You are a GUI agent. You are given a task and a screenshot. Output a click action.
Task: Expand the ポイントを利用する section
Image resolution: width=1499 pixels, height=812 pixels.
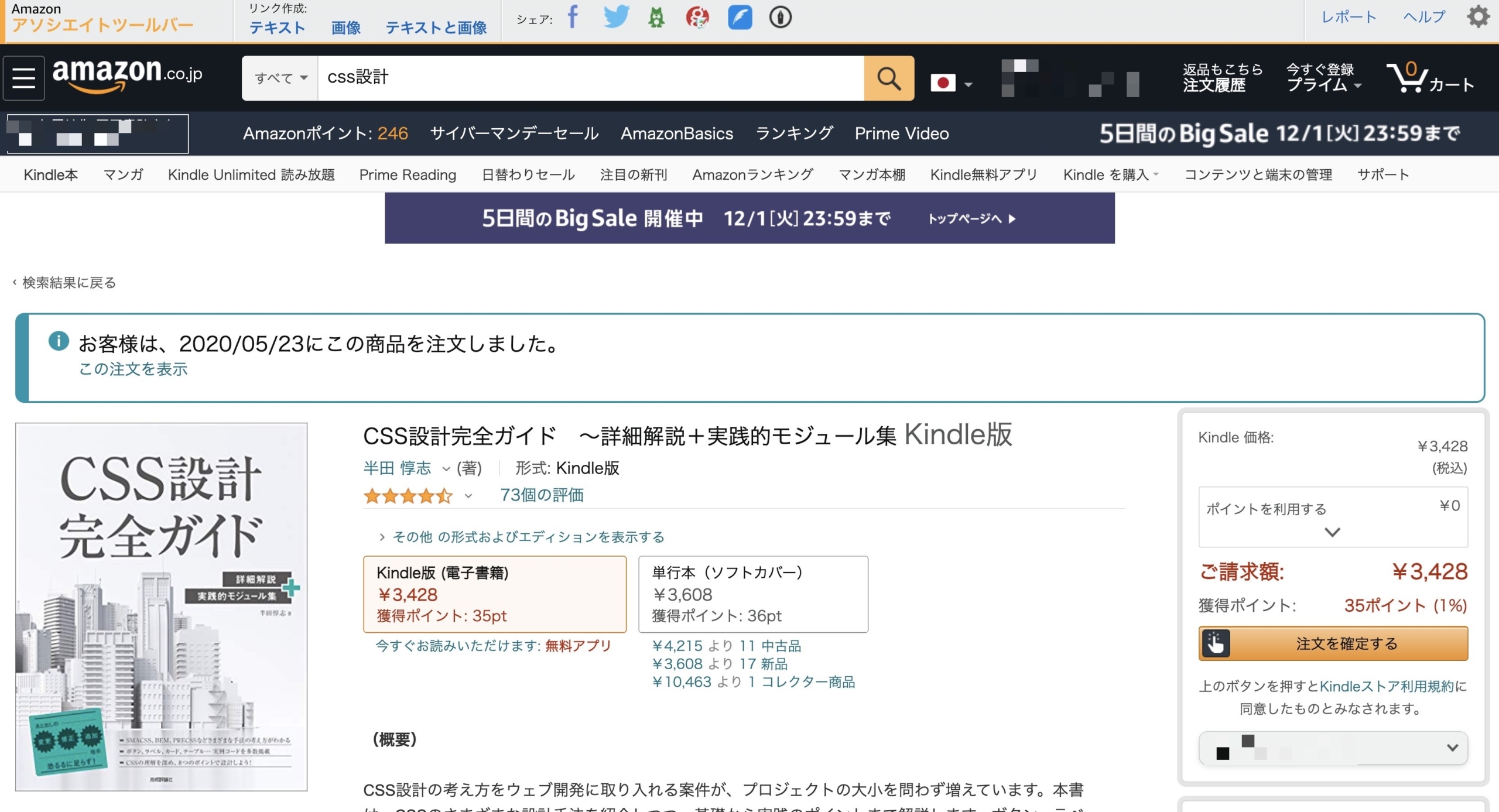1333,517
